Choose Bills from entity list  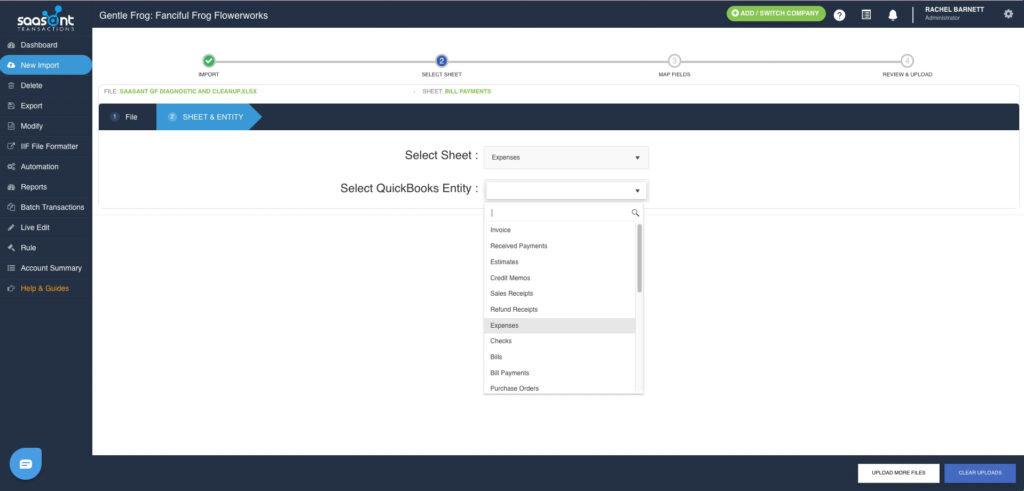(560, 357)
